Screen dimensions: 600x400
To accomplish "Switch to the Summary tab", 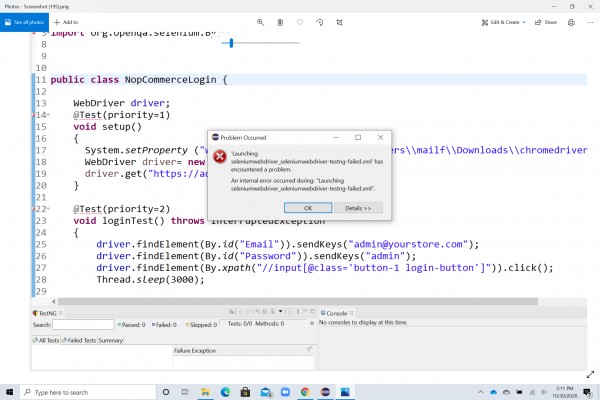I will click(111, 340).
